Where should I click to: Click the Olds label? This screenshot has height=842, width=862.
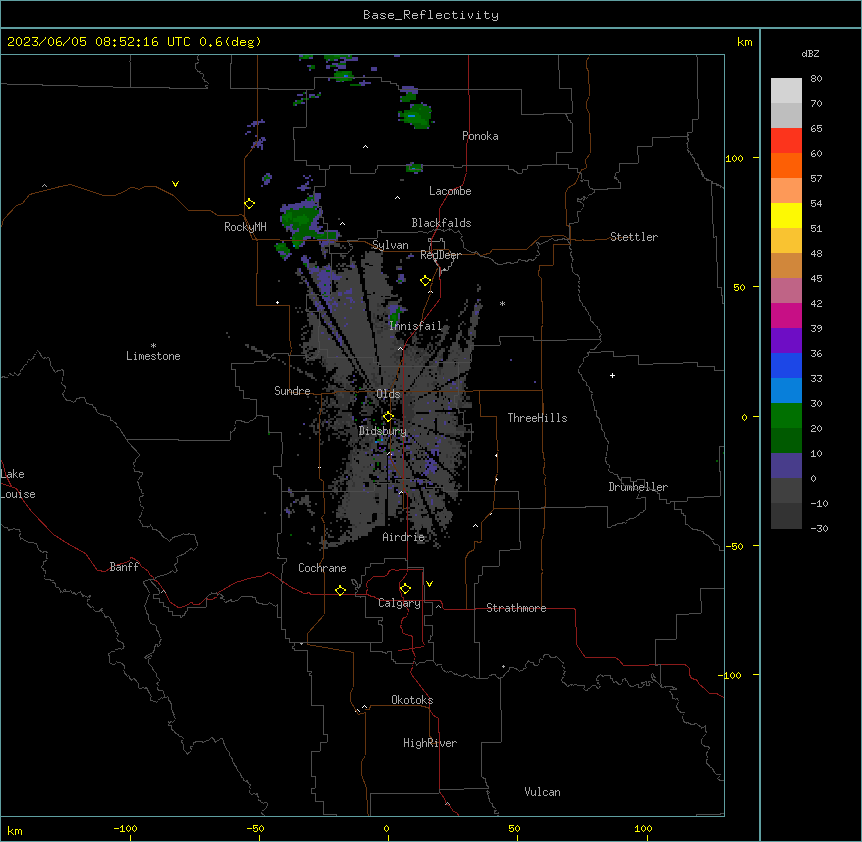point(388,394)
